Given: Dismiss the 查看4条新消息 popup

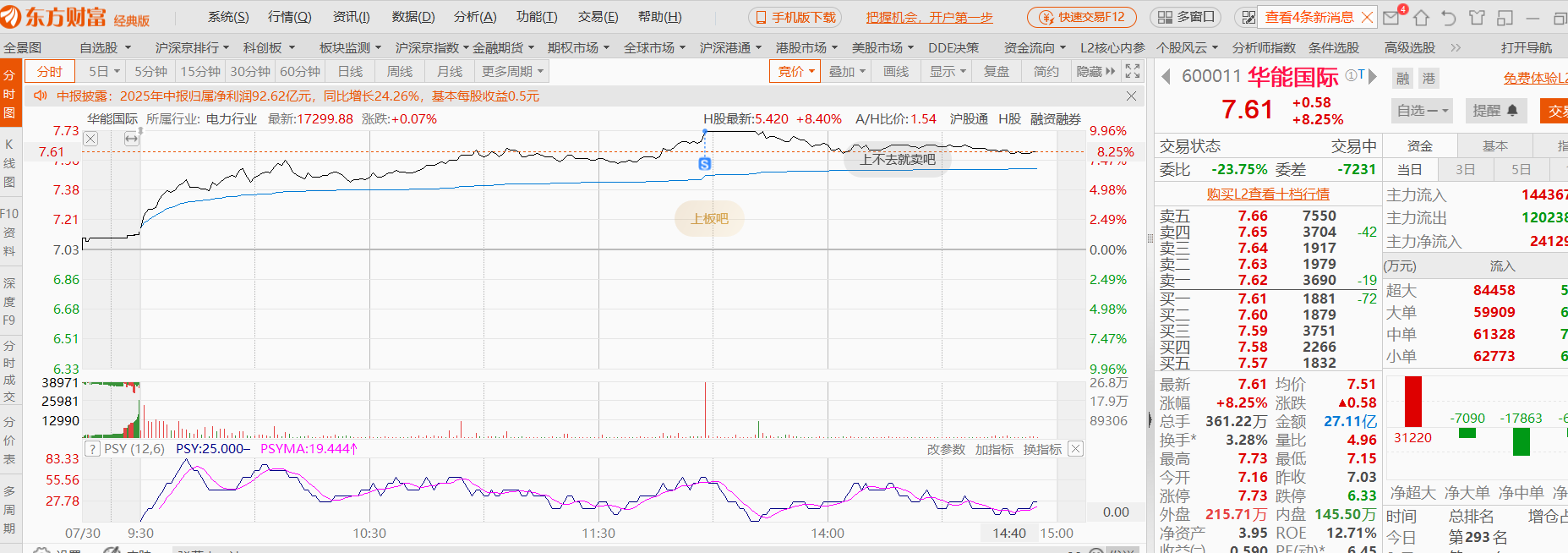Looking at the screenshot, I should pyautogui.click(x=1366, y=17).
